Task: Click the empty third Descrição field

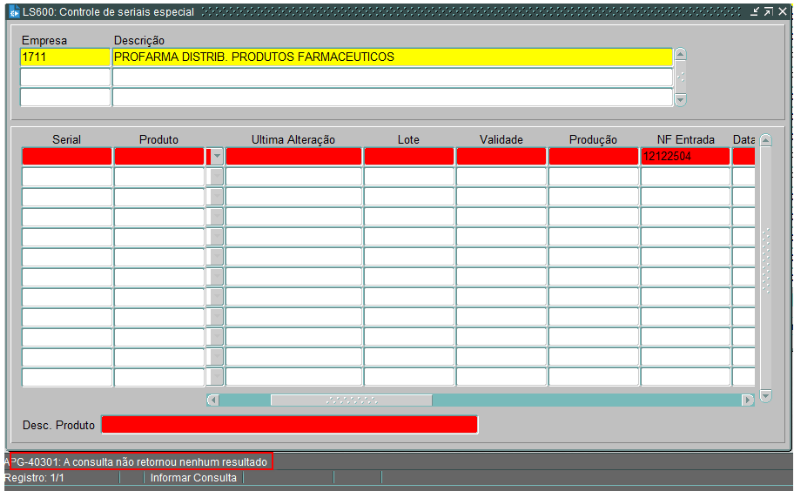Action: click(392, 97)
